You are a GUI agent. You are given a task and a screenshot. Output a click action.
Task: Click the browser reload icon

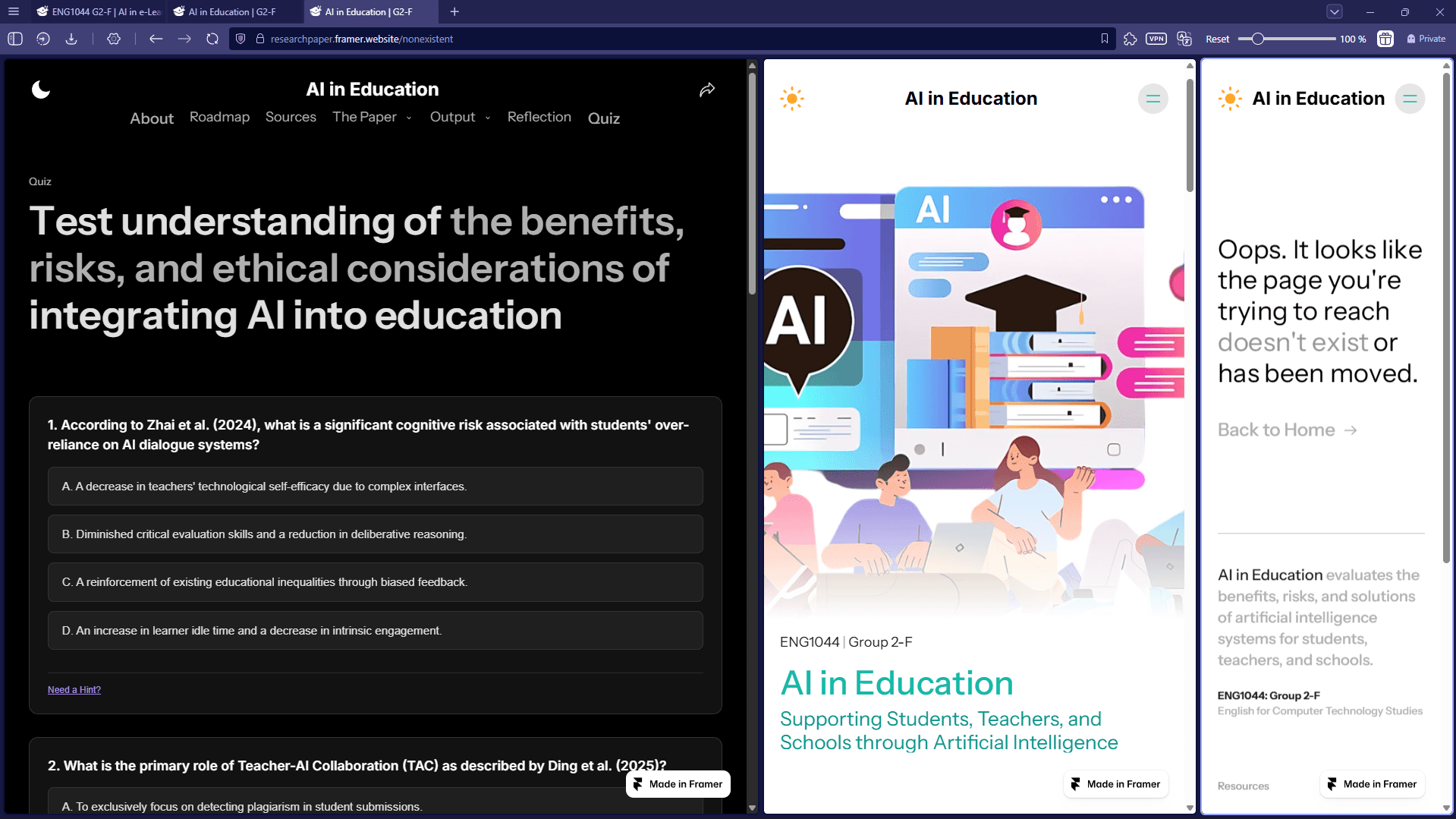tap(212, 39)
